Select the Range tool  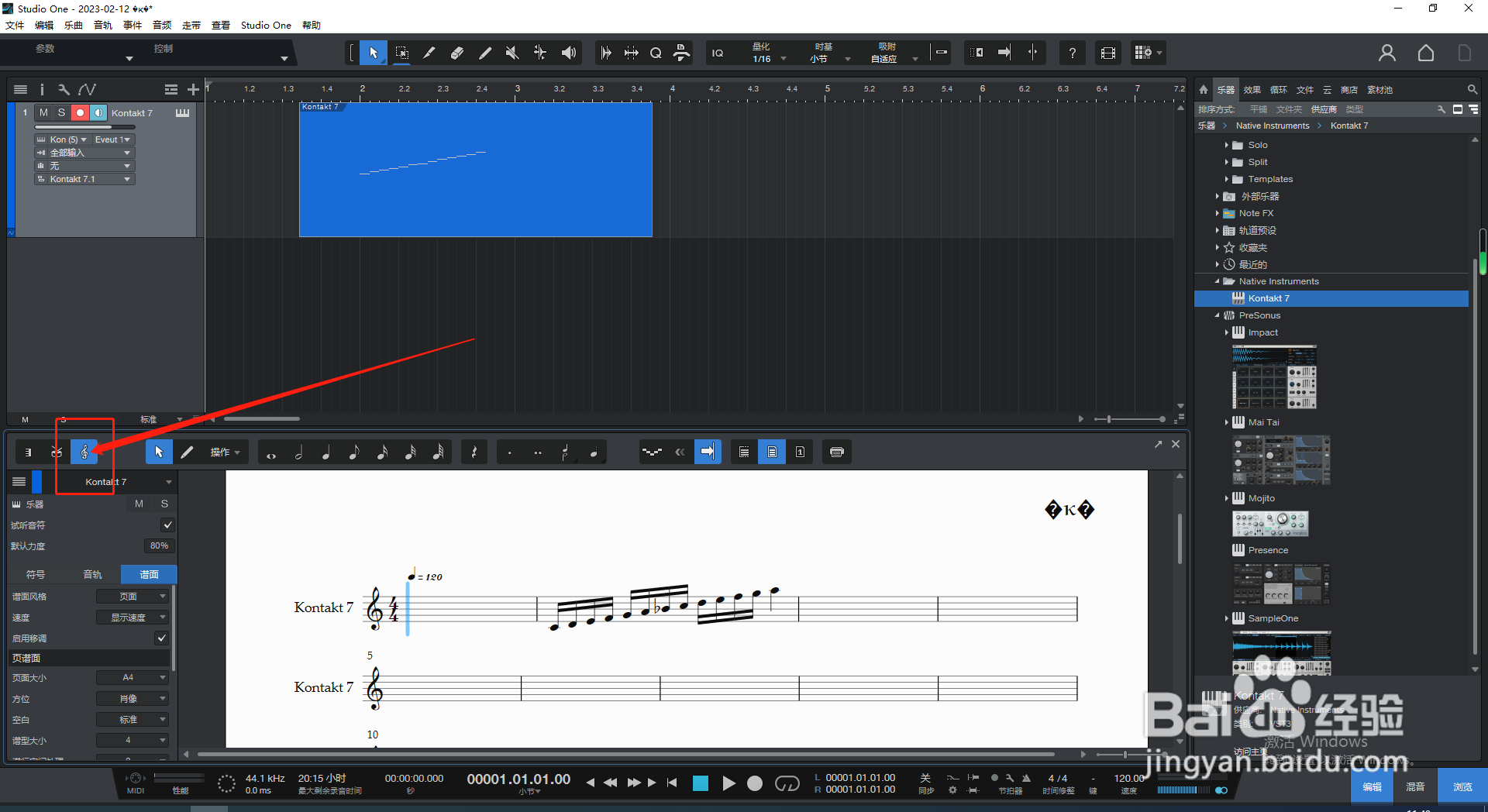[x=401, y=53]
